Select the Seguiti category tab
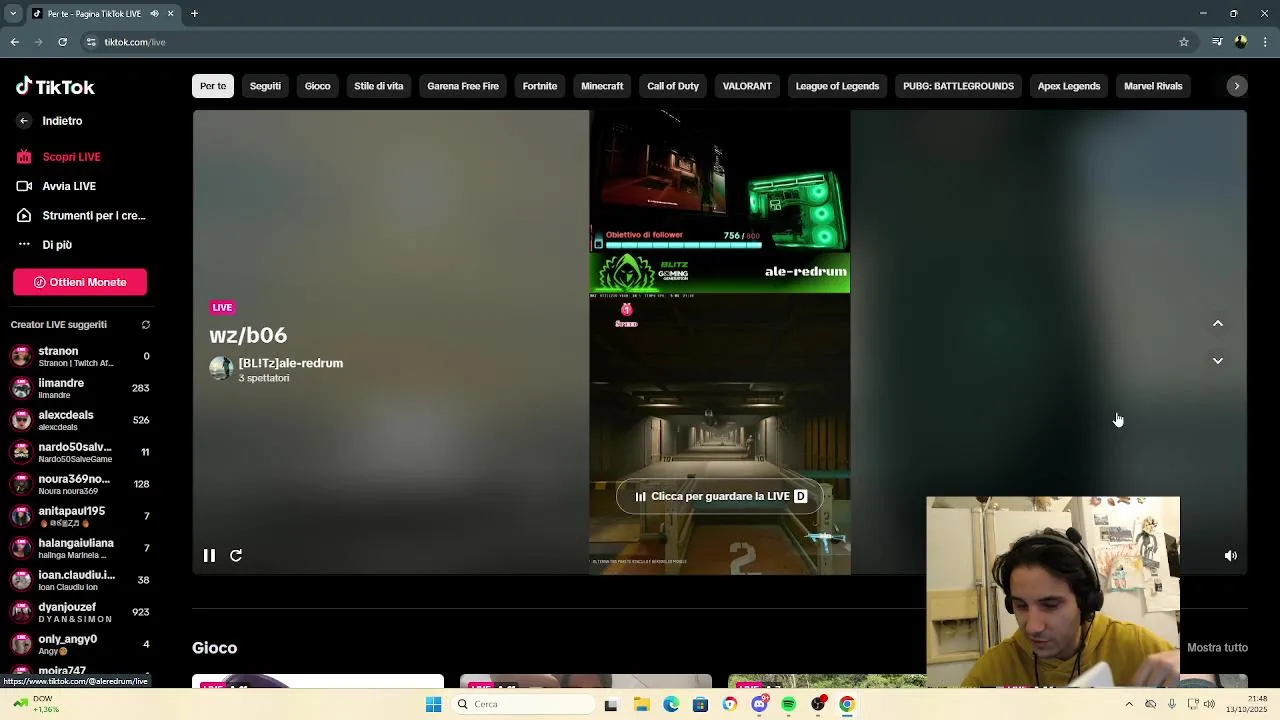 pos(265,86)
